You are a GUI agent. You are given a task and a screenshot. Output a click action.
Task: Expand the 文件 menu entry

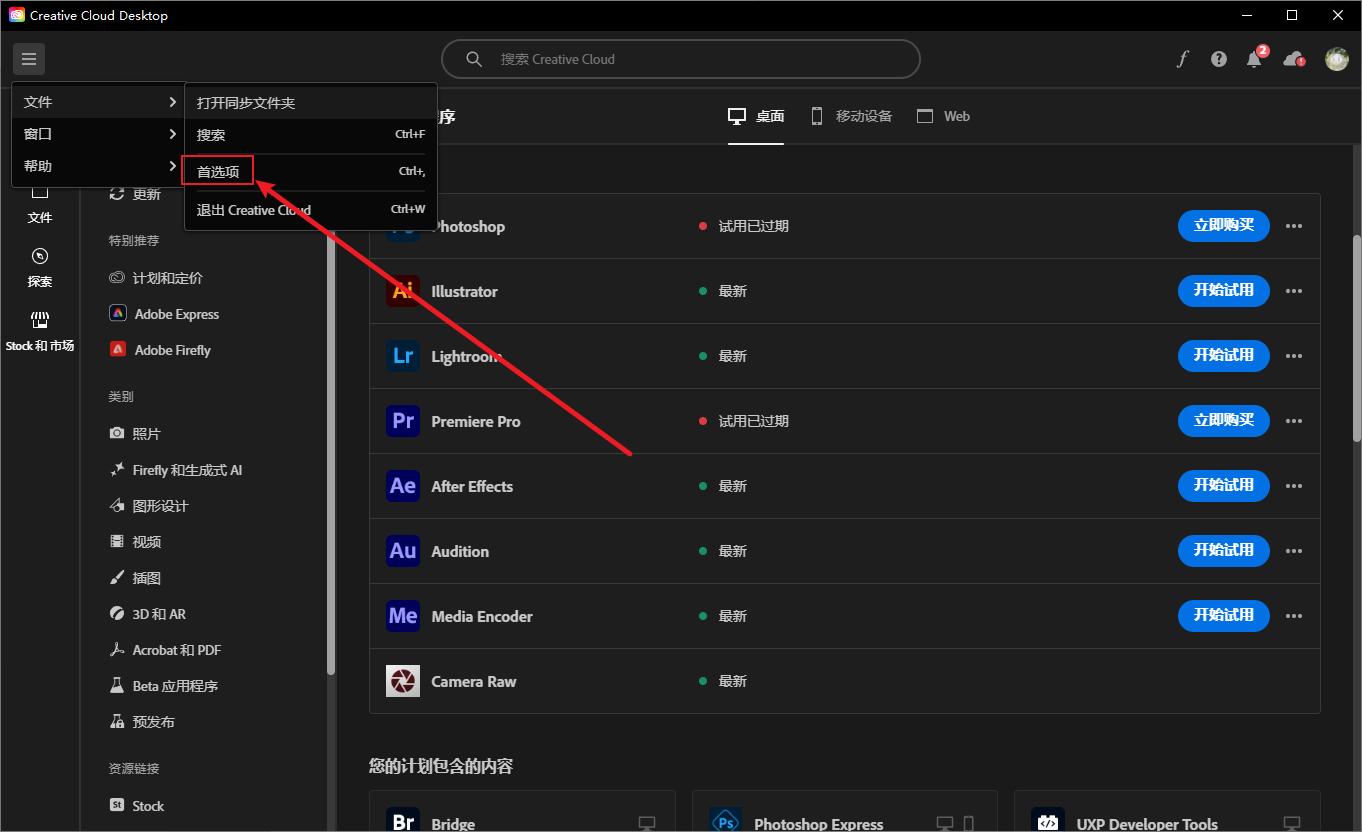point(99,102)
